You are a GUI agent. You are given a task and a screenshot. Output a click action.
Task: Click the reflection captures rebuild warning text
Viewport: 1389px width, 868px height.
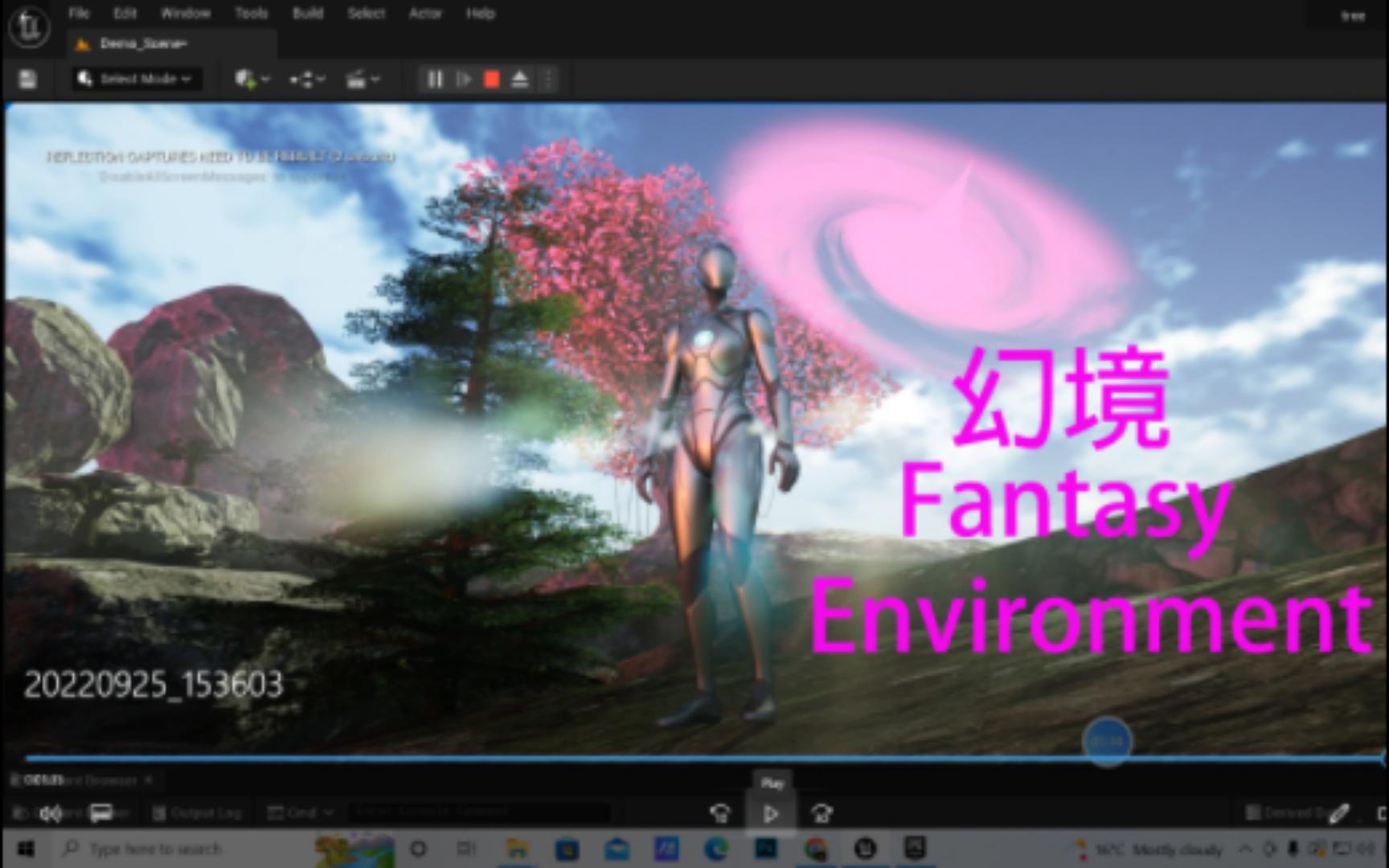click(x=220, y=157)
